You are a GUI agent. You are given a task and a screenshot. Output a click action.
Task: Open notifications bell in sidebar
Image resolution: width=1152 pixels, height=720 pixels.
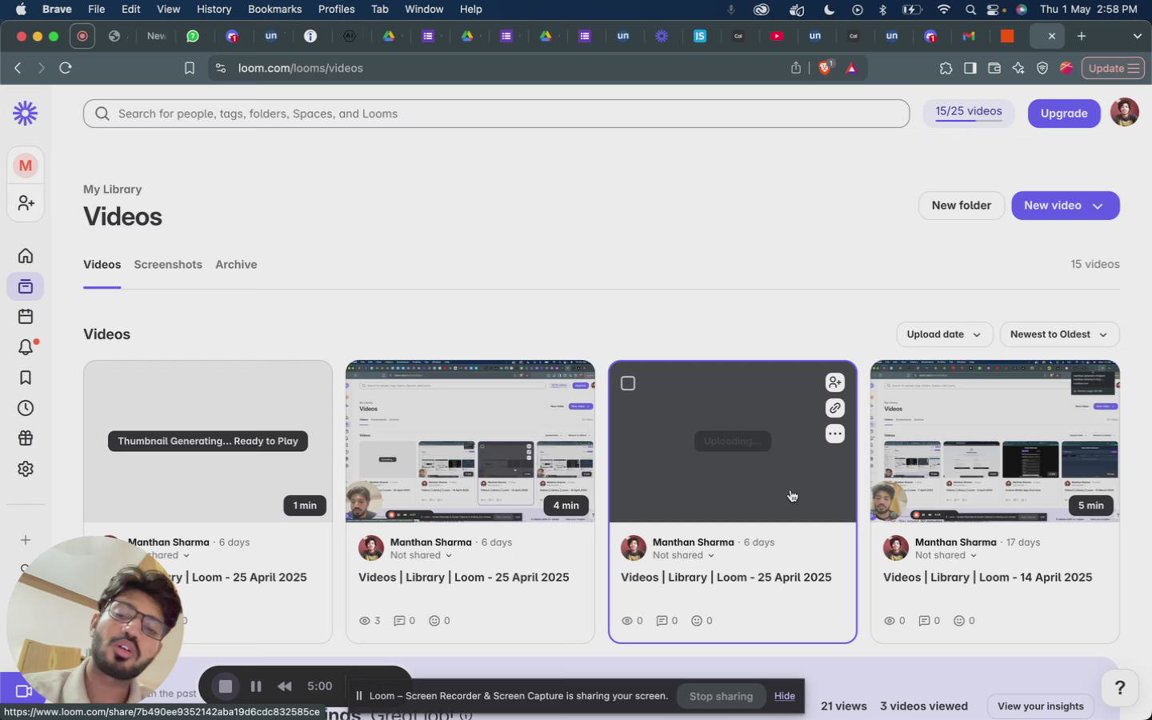(x=25, y=347)
